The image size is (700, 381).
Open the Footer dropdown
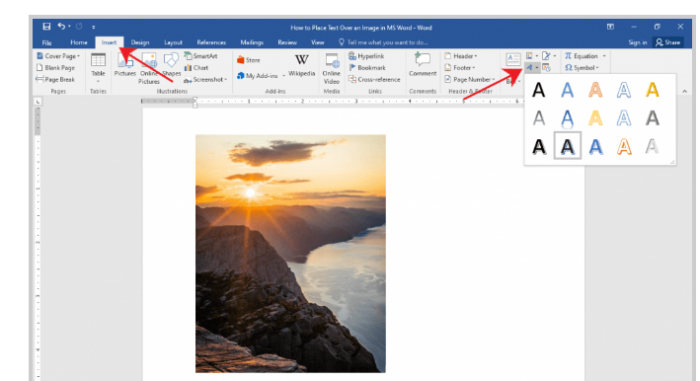point(460,67)
